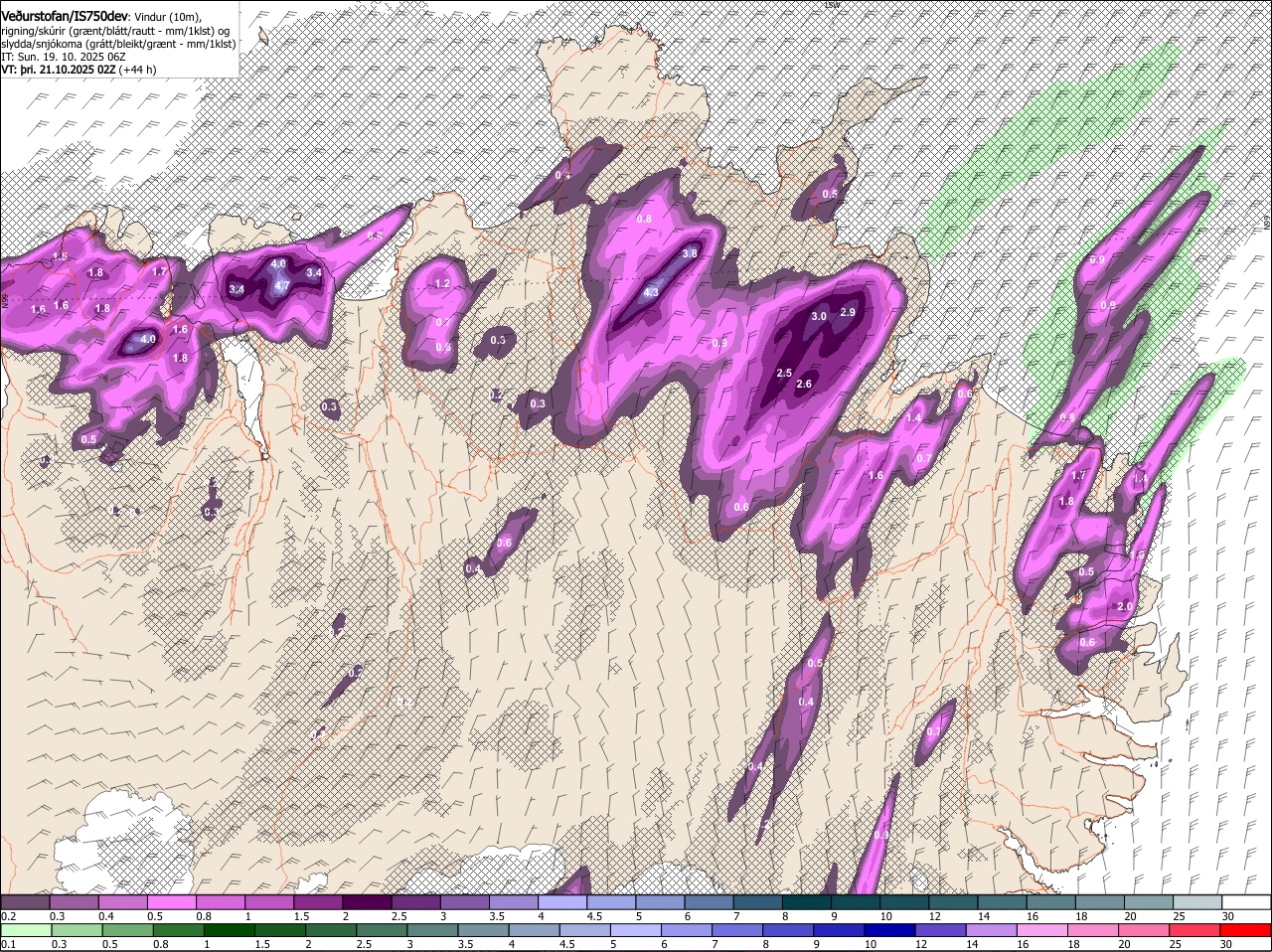
Task: Click the white 30+ swatch in top legend row
Action: (x=1246, y=902)
